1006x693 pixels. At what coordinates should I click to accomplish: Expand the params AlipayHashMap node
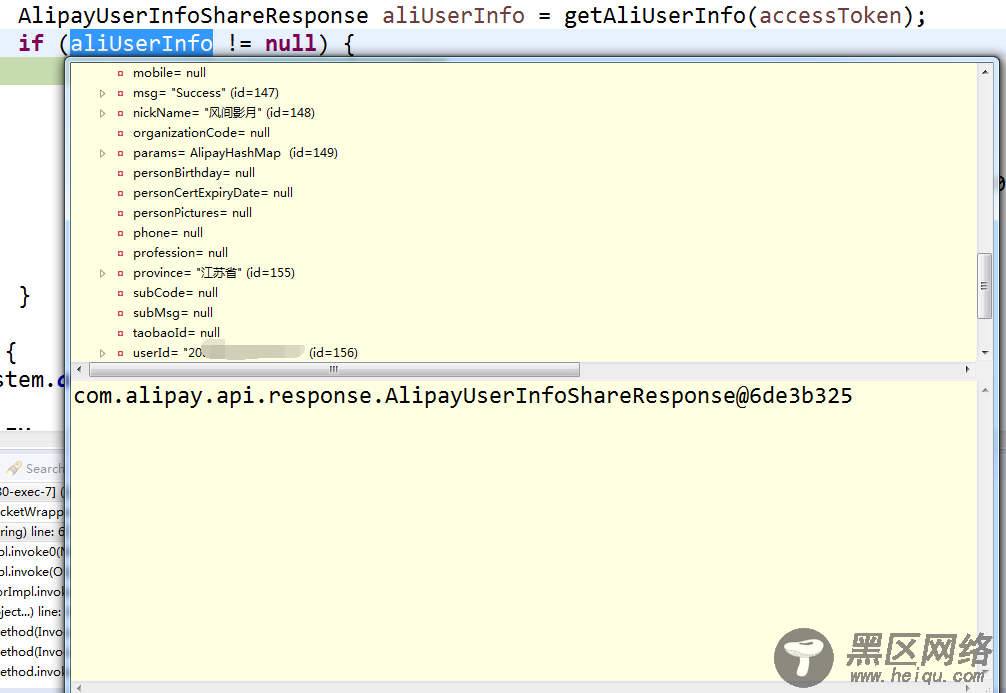tap(103, 153)
